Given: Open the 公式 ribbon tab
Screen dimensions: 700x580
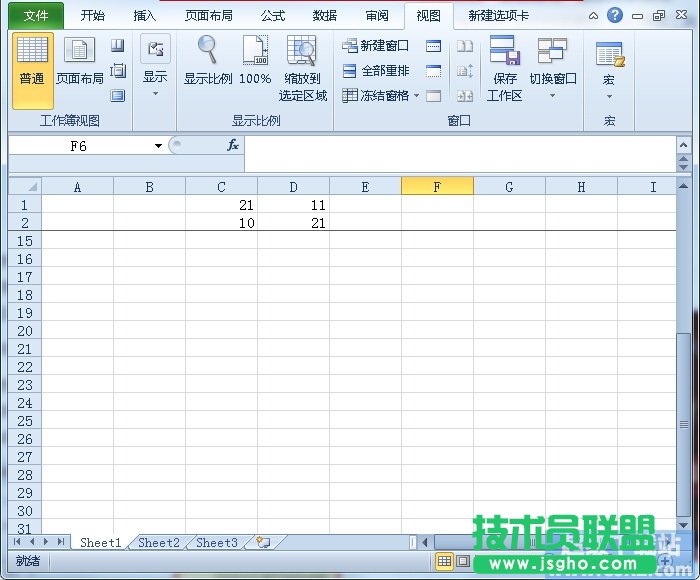Looking at the screenshot, I should pyautogui.click(x=272, y=16).
